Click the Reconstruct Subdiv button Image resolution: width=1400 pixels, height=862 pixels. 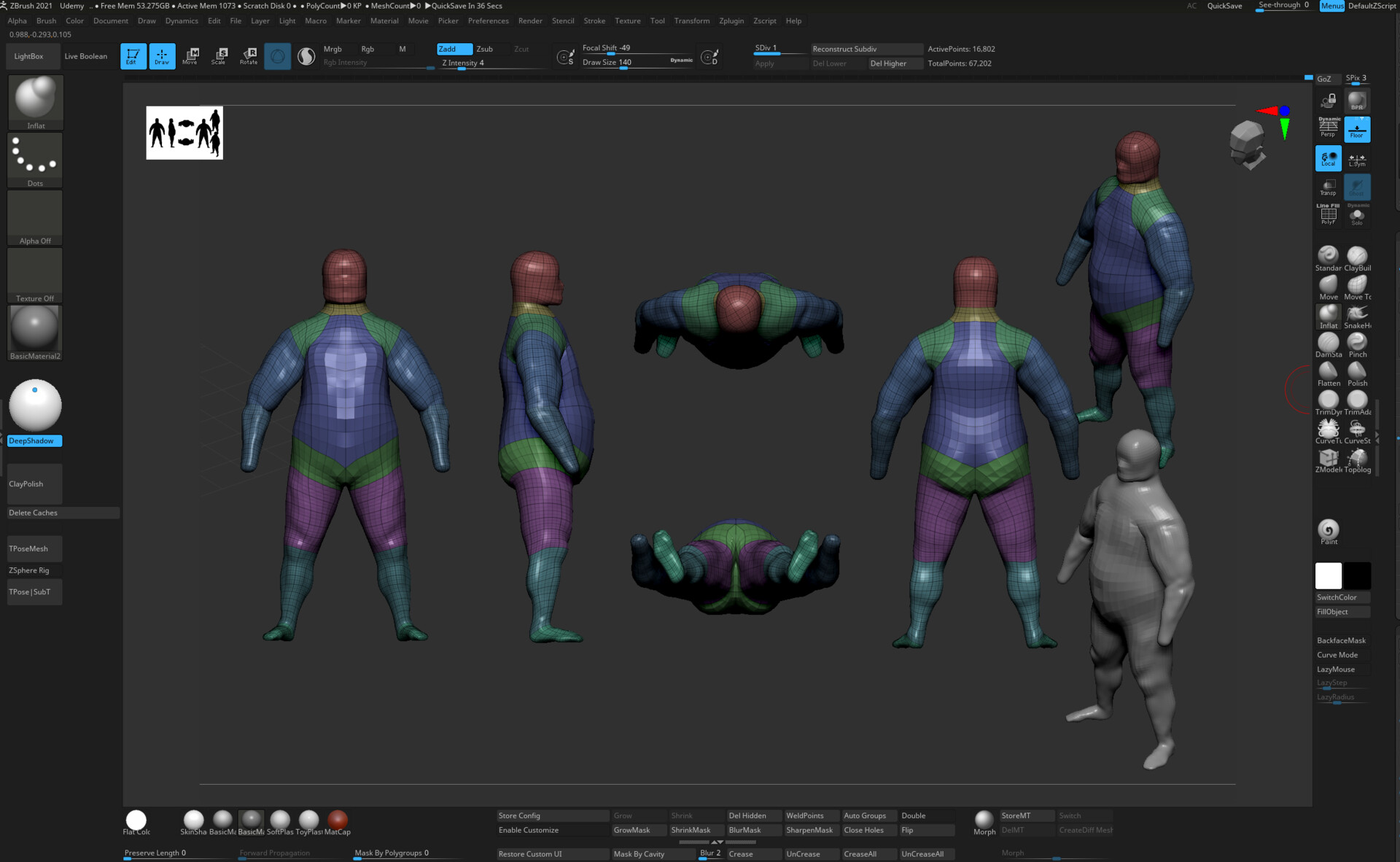point(867,49)
